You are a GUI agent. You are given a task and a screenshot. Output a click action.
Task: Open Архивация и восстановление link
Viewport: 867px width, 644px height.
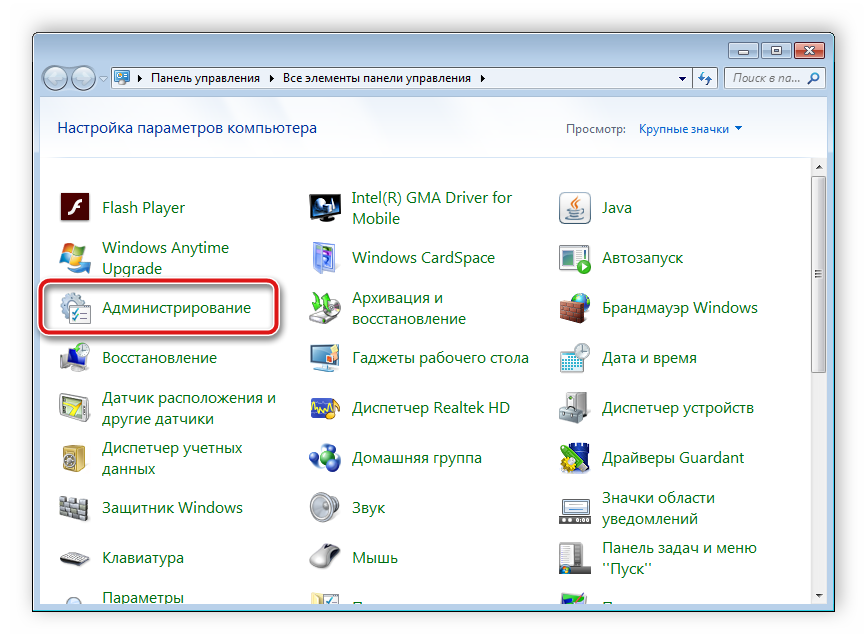click(x=409, y=308)
